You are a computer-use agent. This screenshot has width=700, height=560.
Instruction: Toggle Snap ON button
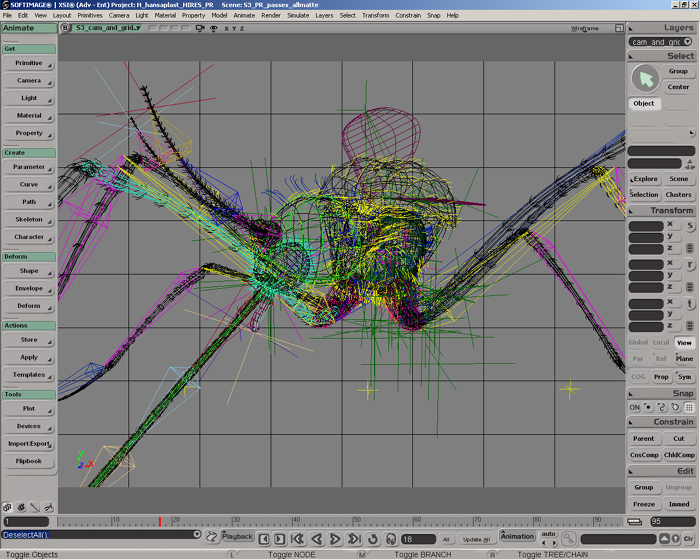coord(634,407)
